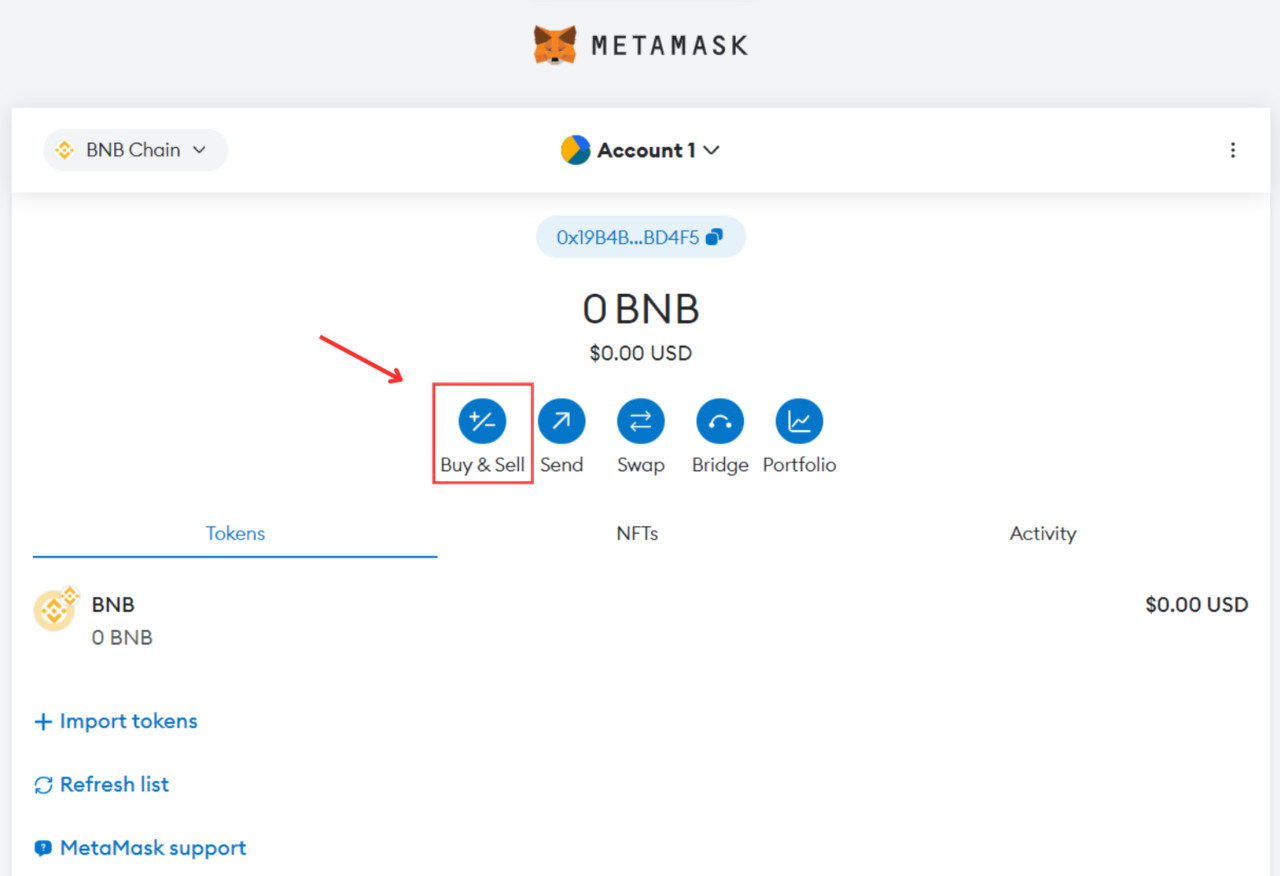Screen dimensions: 1280x876
Task: Open the three-dot account options menu
Action: click(1232, 150)
